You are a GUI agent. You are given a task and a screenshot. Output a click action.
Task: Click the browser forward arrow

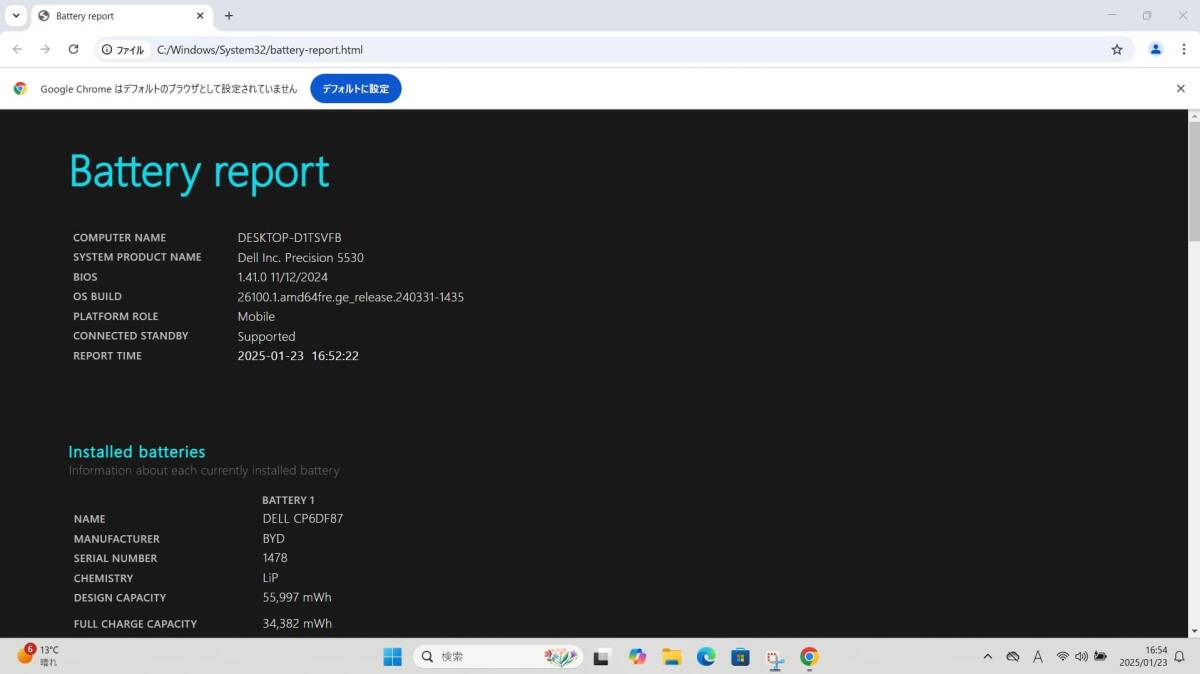[45, 49]
